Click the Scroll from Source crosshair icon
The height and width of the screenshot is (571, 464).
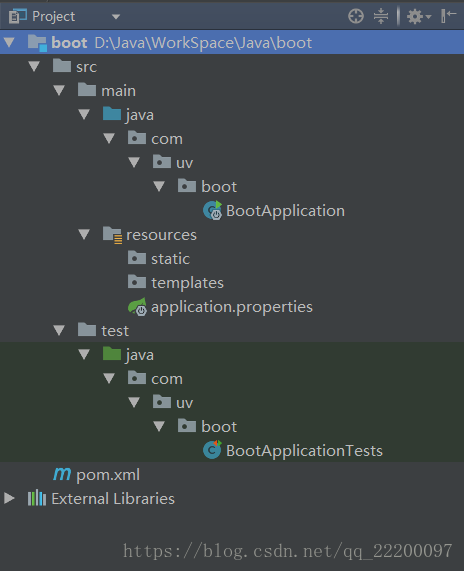355,16
